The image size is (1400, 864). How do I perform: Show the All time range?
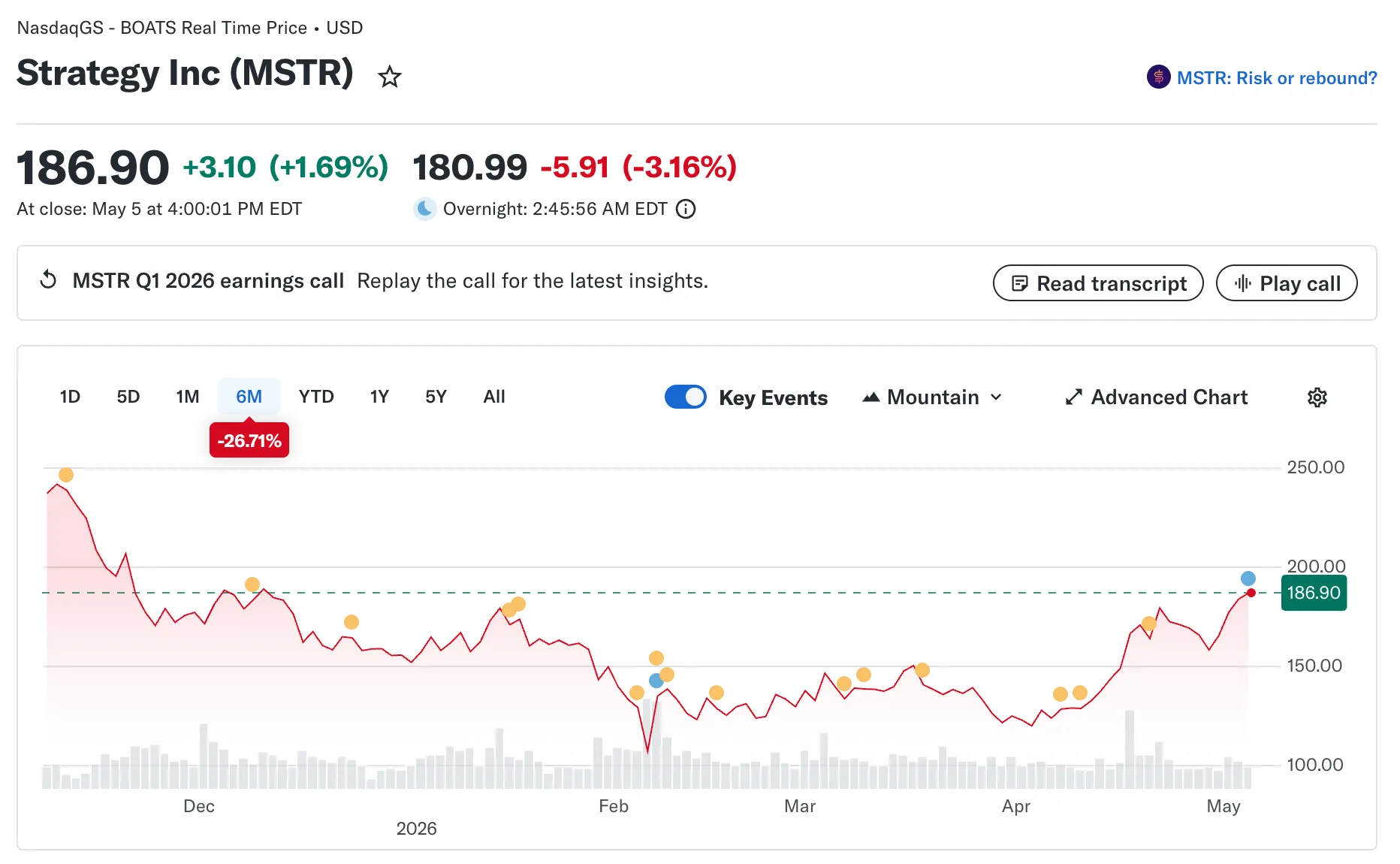(x=494, y=397)
